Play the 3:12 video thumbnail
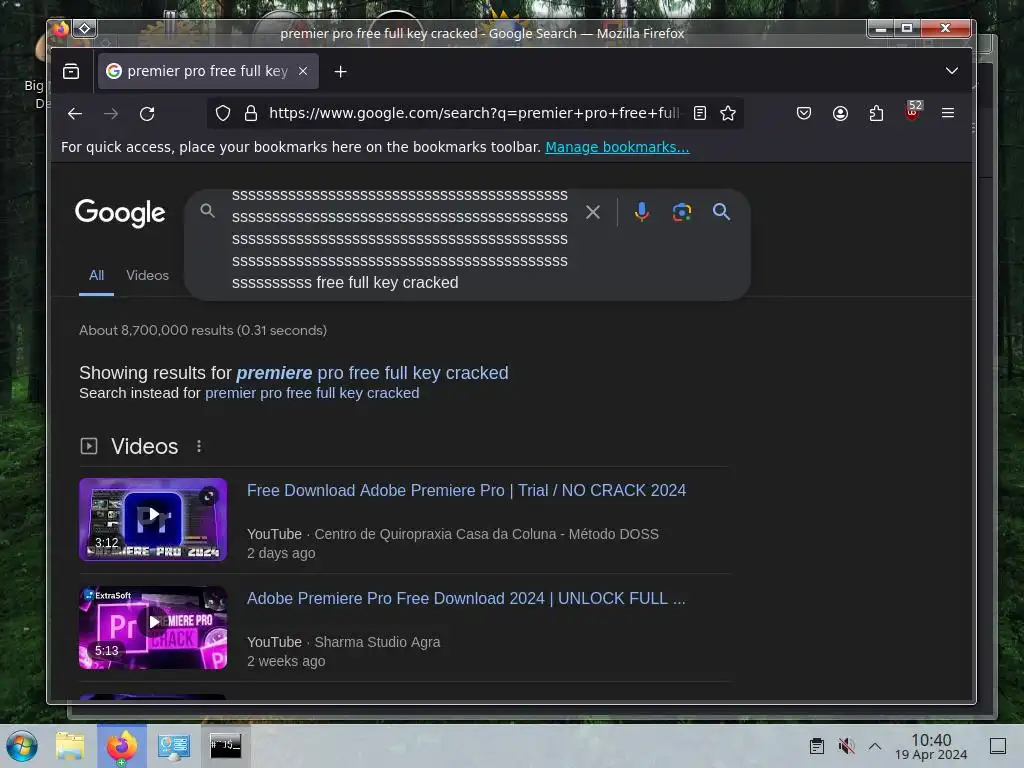 coord(153,519)
